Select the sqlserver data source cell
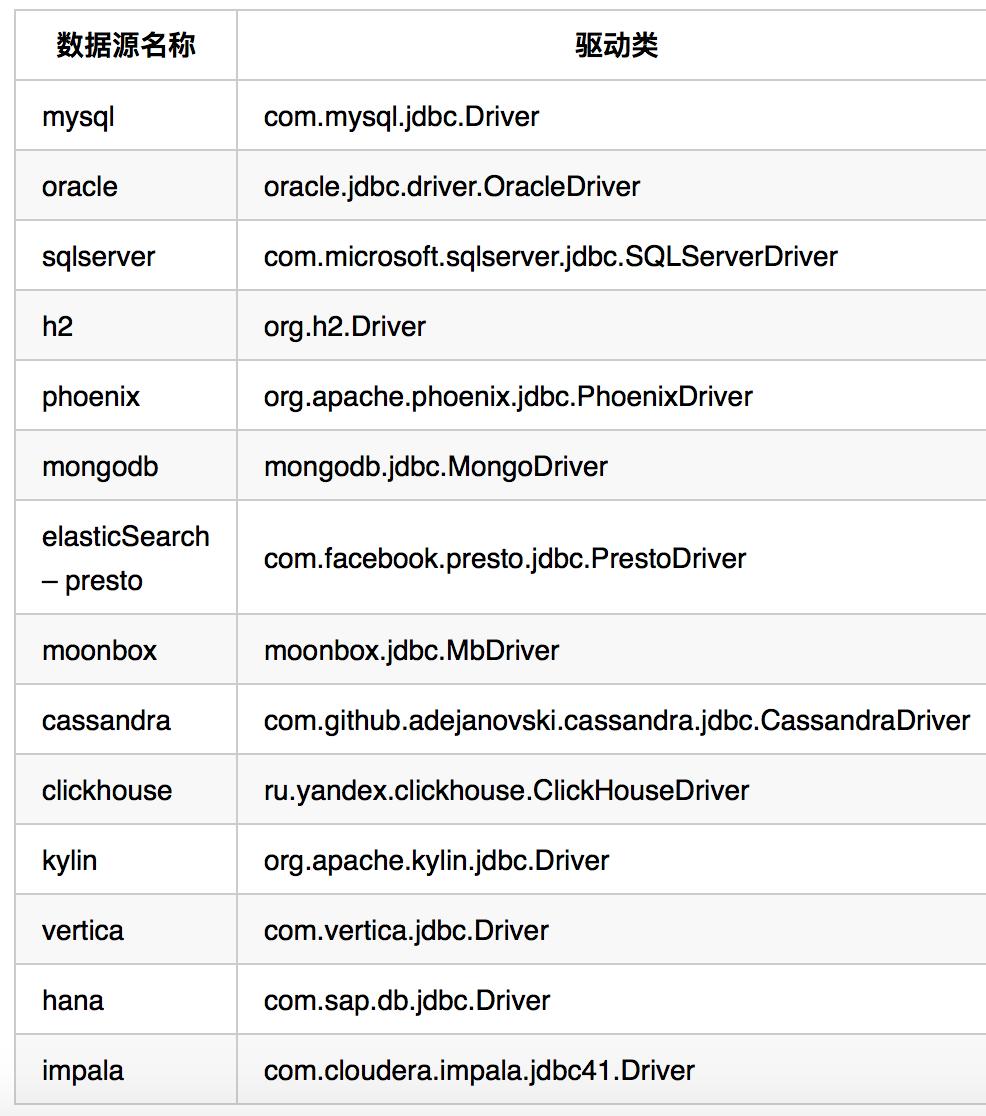The height and width of the screenshot is (1116, 986). (x=98, y=257)
